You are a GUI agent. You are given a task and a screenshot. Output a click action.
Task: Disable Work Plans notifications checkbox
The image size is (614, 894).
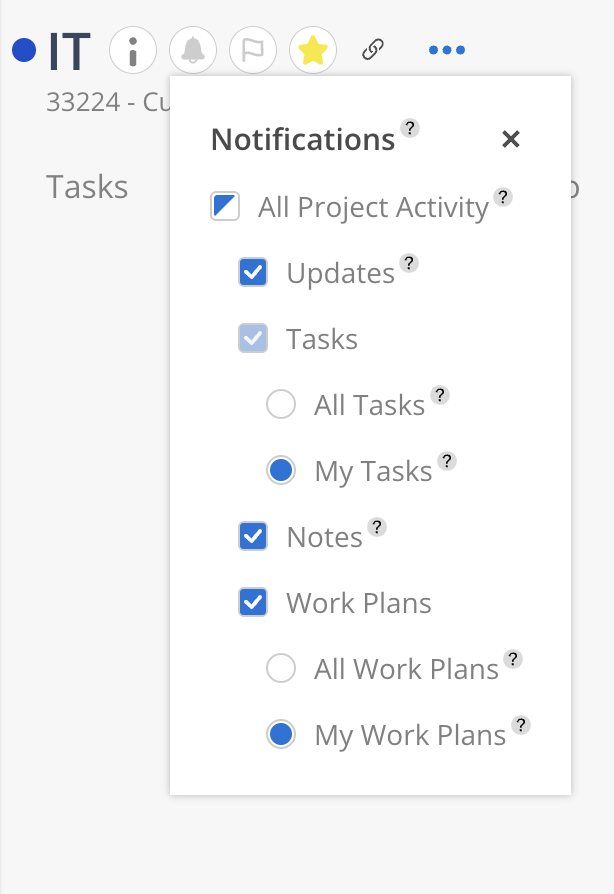click(x=253, y=602)
